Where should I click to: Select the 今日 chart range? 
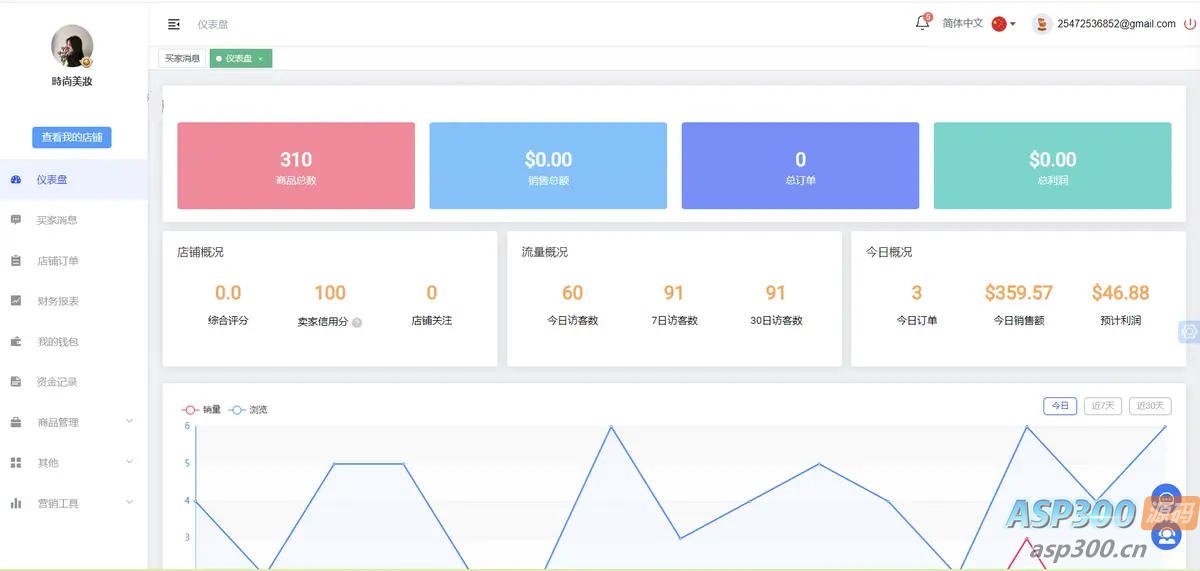1060,406
